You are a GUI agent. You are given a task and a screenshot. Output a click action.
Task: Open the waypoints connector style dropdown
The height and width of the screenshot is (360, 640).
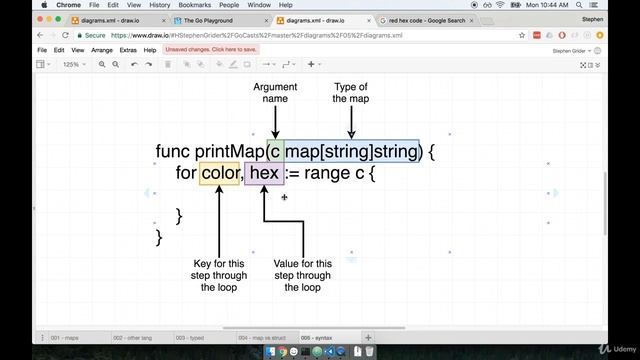tap(289, 64)
